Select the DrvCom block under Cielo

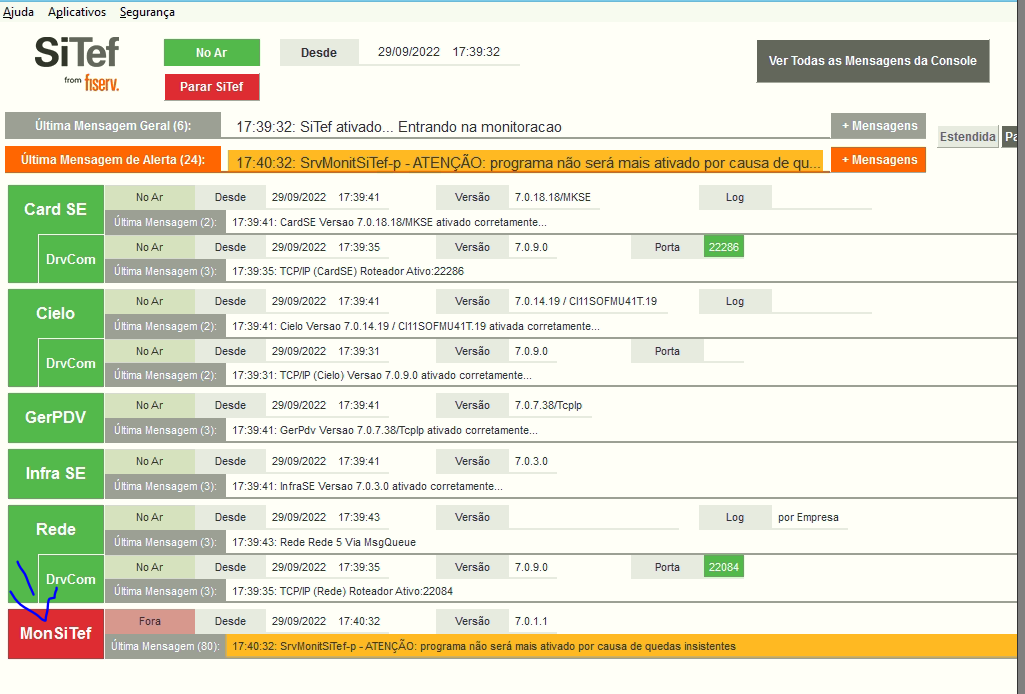coord(71,363)
